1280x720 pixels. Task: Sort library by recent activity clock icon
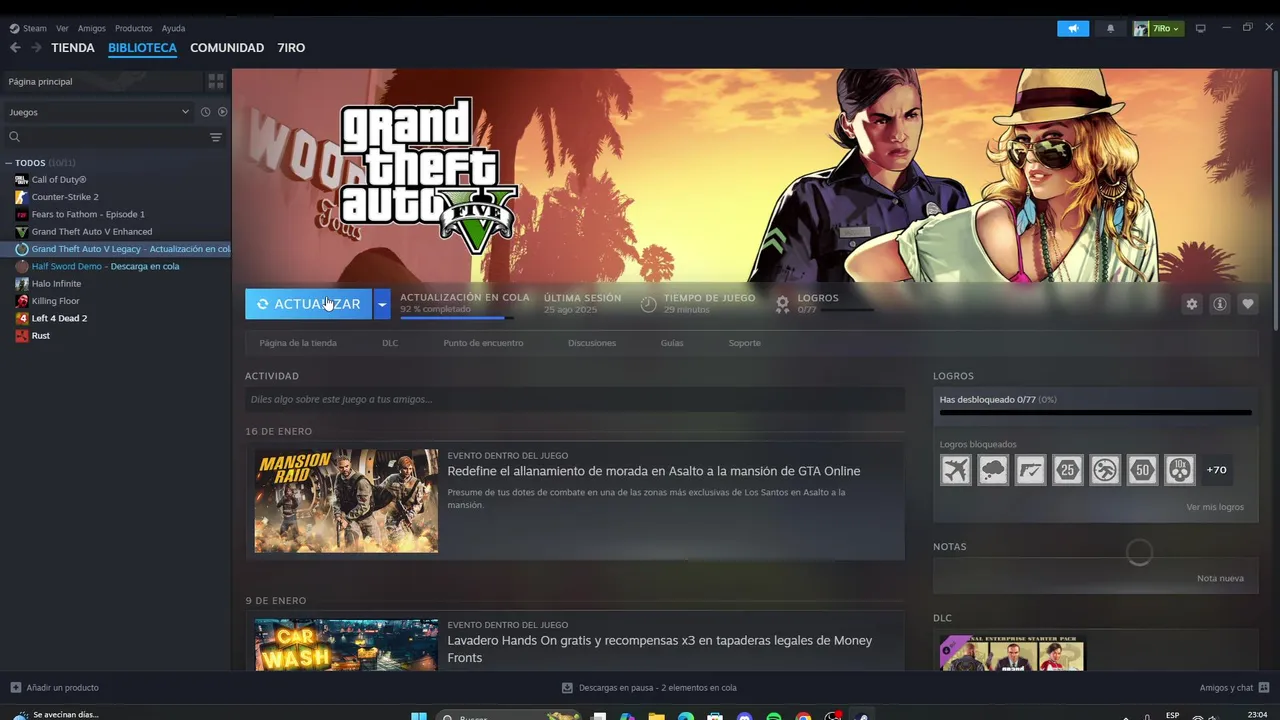[205, 112]
